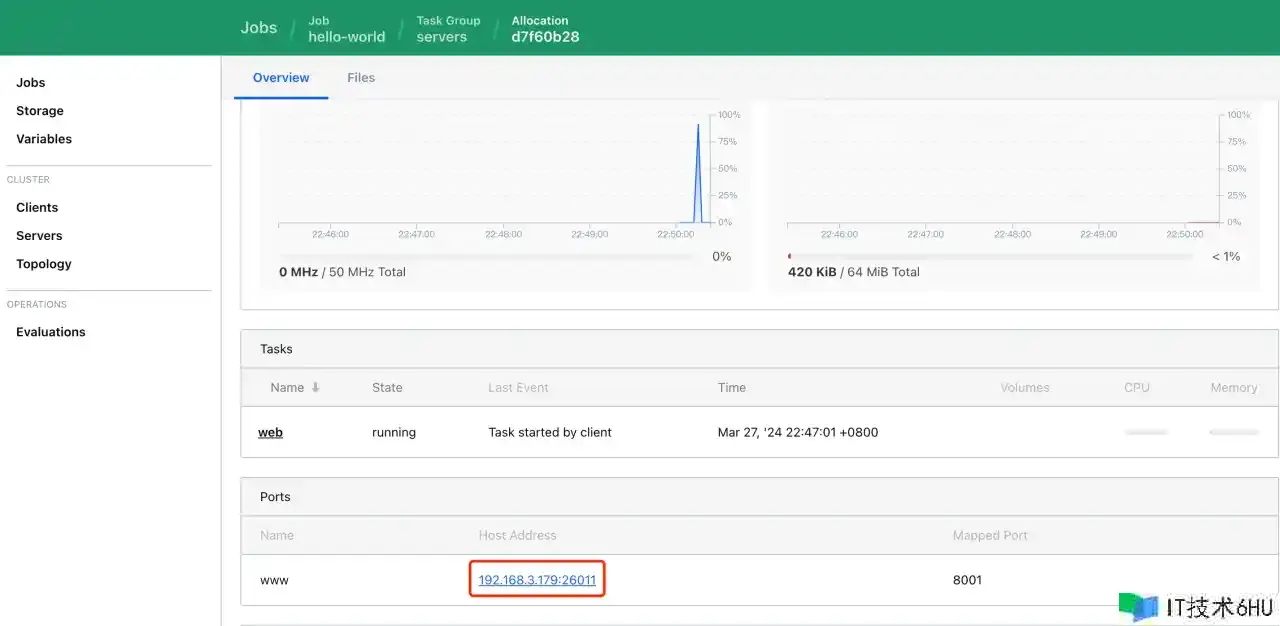
Task: Open Storage in the sidebar
Action: (x=40, y=111)
